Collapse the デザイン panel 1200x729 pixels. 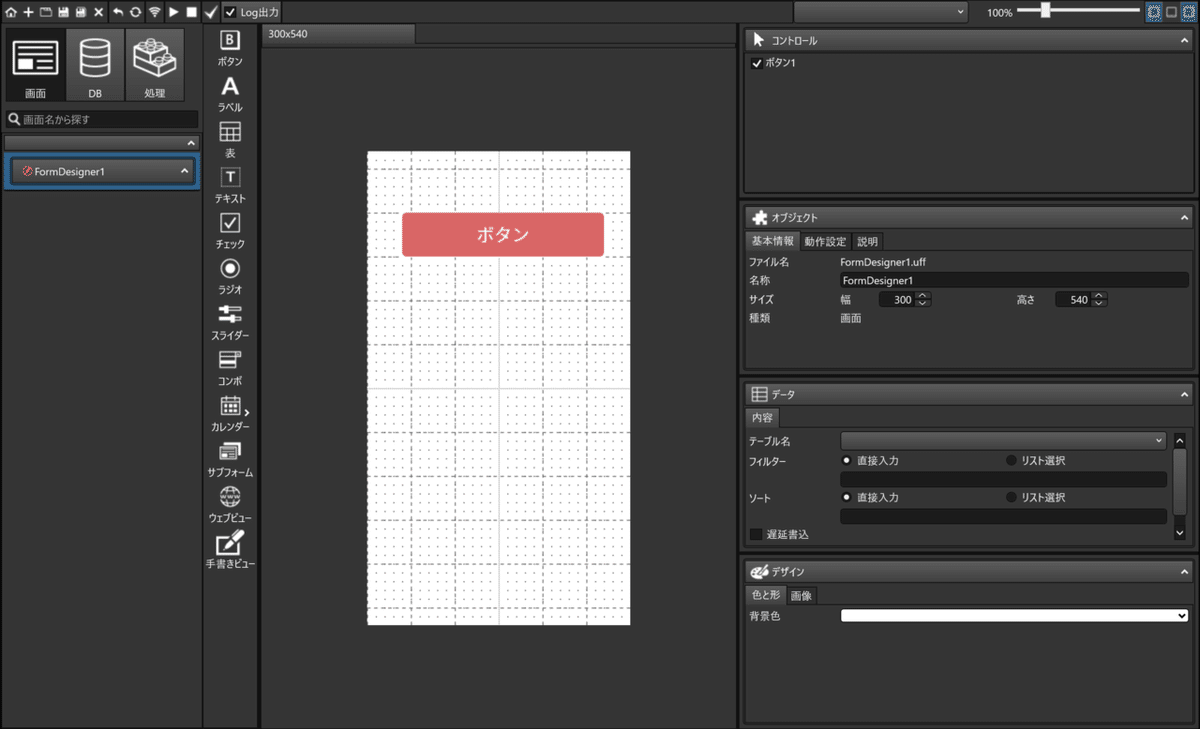1184,571
